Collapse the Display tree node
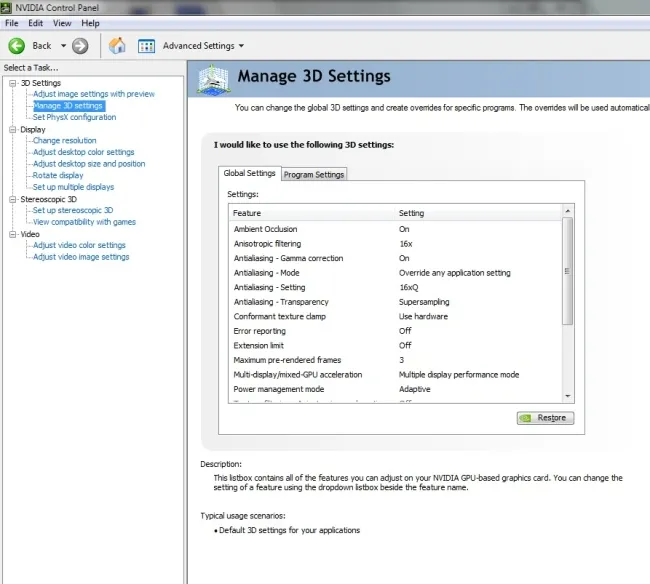This screenshot has width=650, height=584. pos(12,129)
